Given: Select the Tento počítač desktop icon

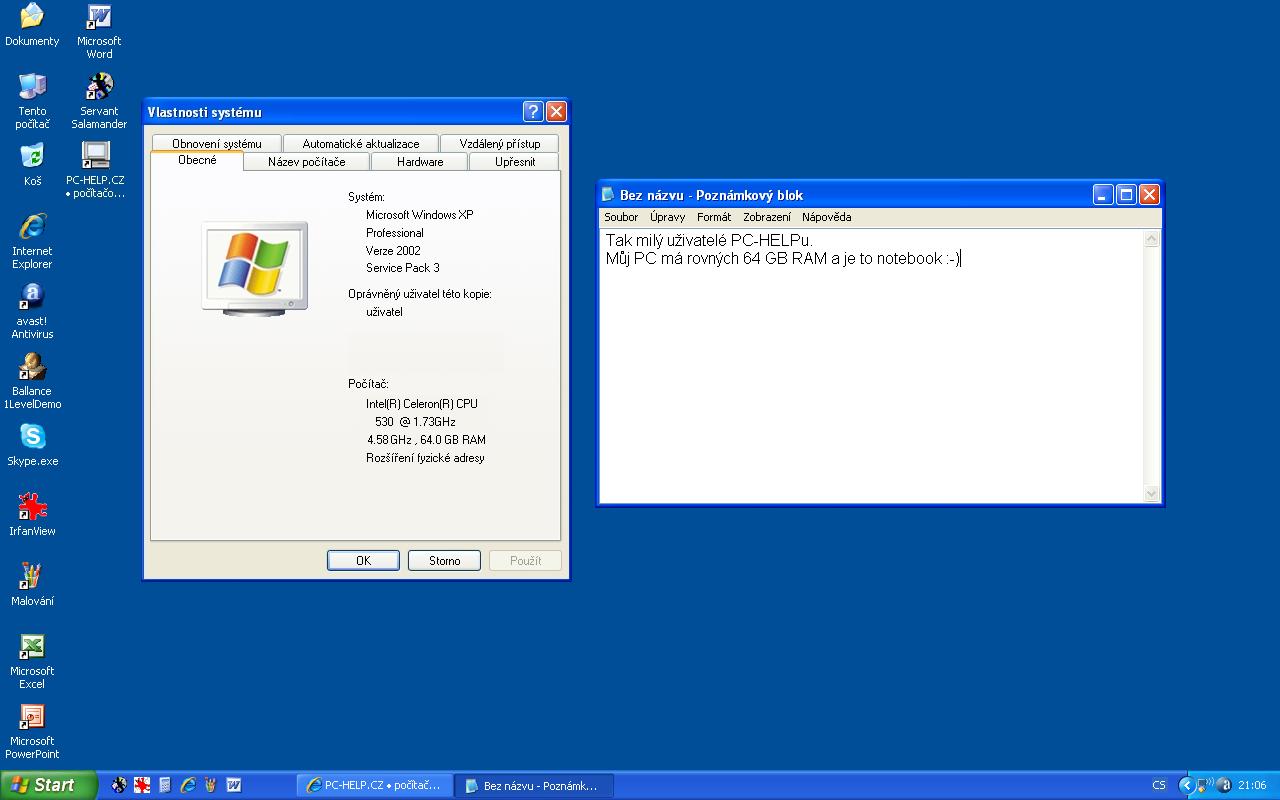Looking at the screenshot, I should point(32,102).
